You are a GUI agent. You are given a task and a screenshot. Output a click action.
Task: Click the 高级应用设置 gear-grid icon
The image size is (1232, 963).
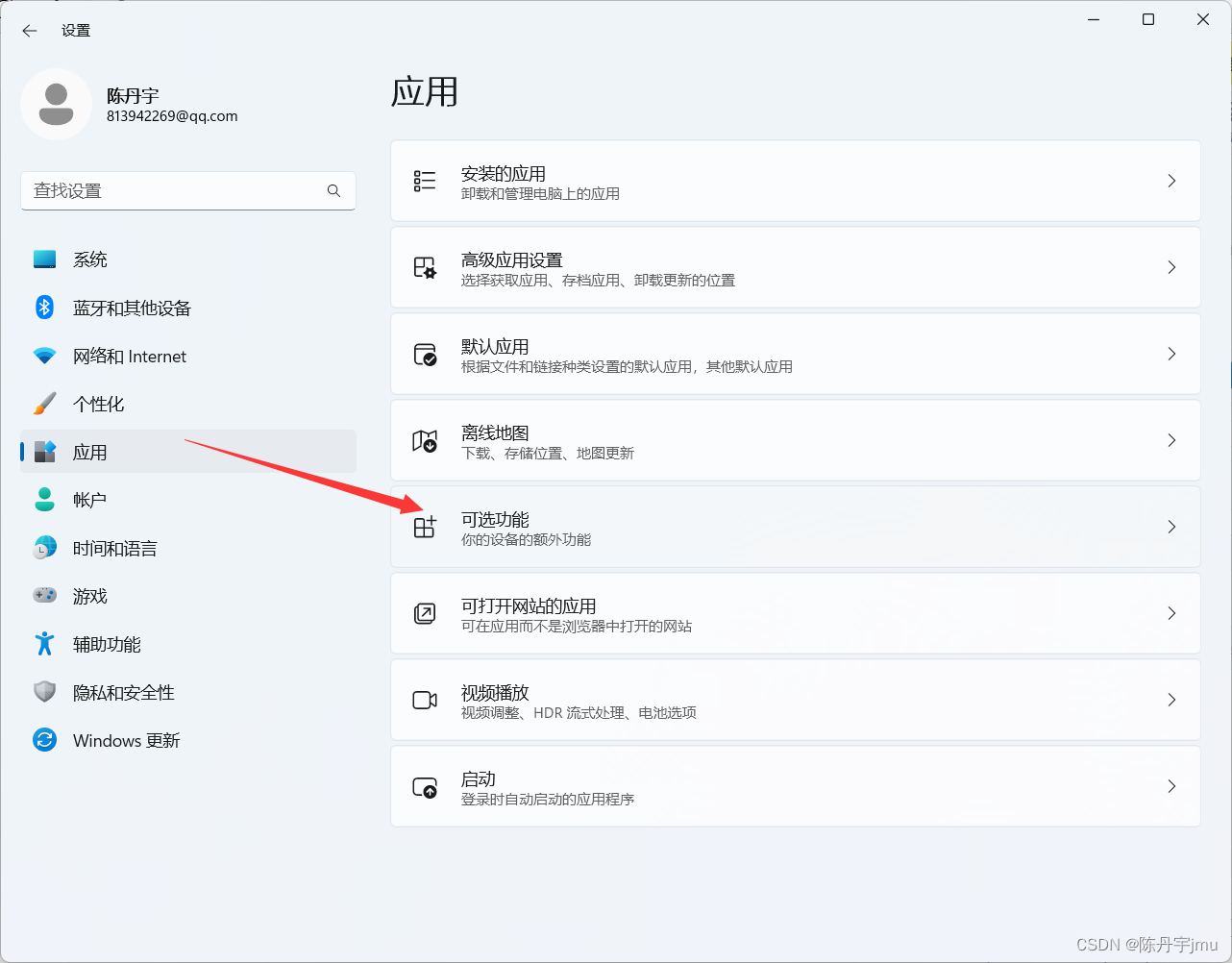pos(425,267)
